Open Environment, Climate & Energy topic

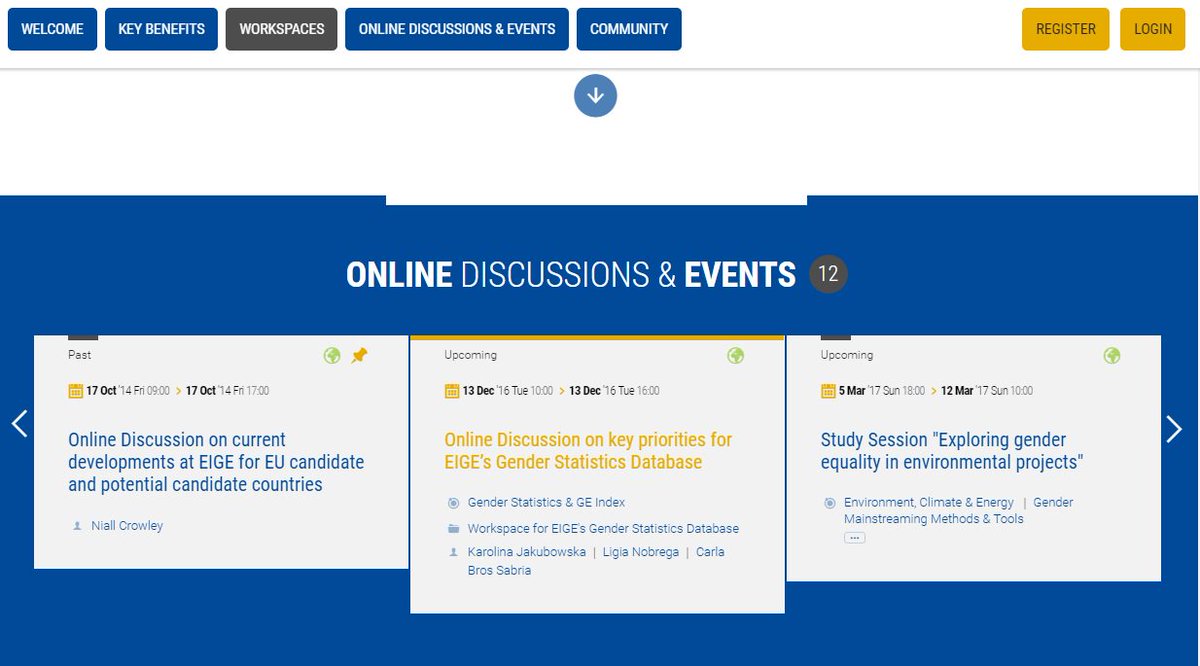929,503
